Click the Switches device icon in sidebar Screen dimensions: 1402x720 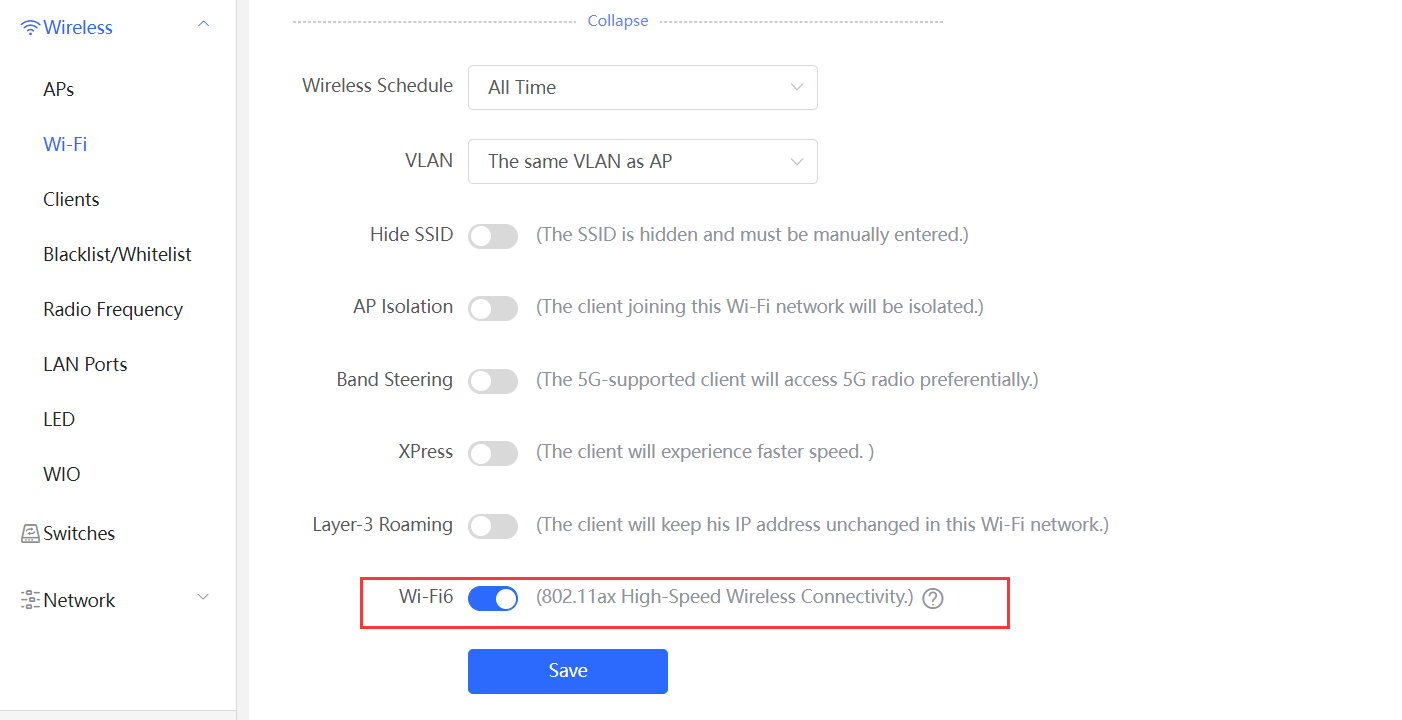31,534
